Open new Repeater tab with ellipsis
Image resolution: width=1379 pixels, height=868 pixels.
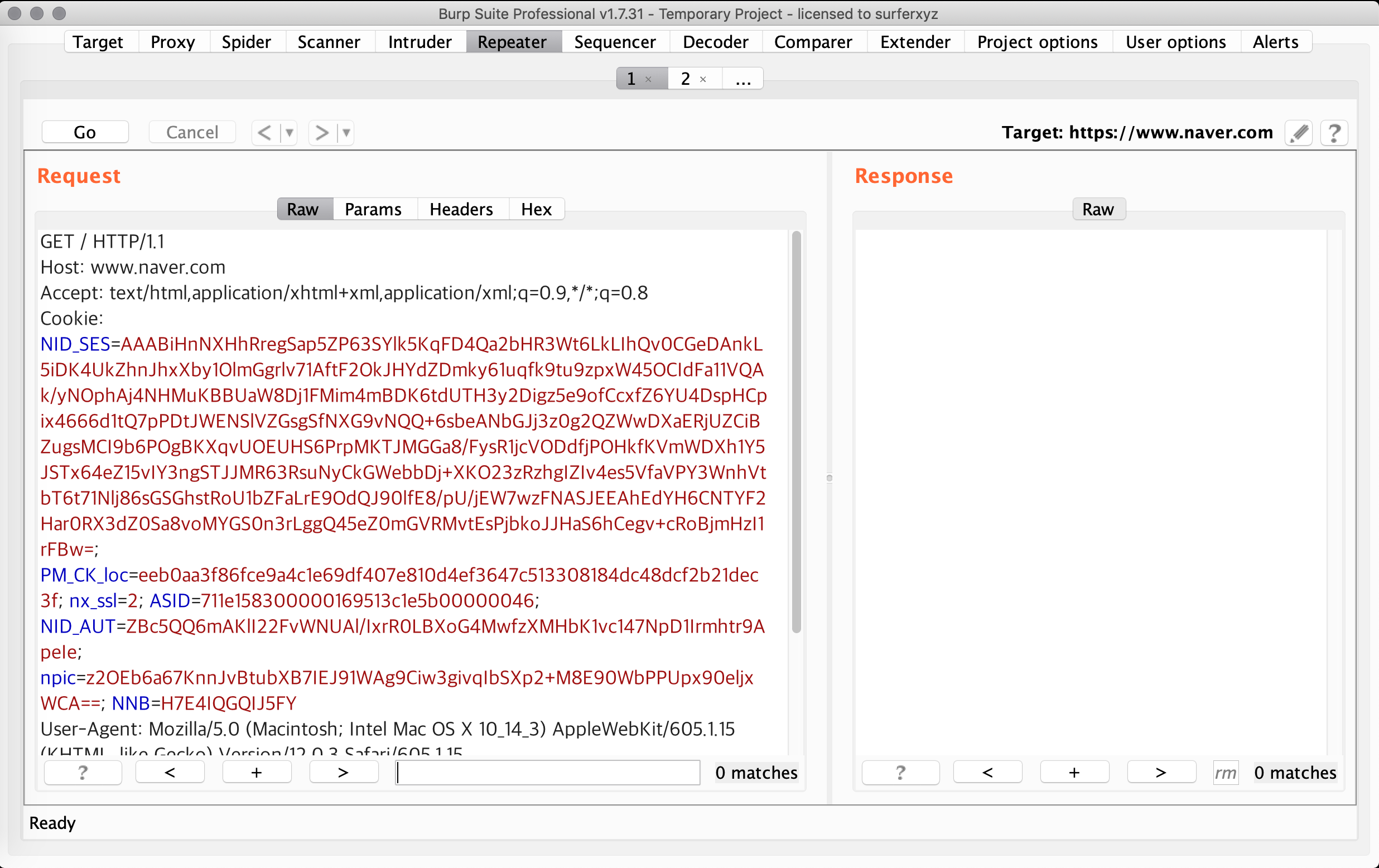pyautogui.click(x=742, y=79)
